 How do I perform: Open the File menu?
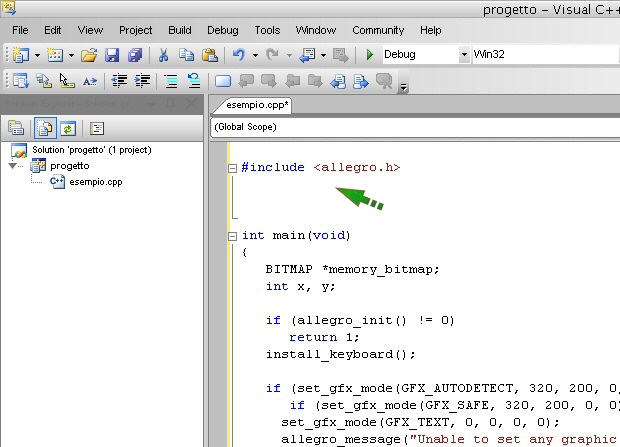20,30
